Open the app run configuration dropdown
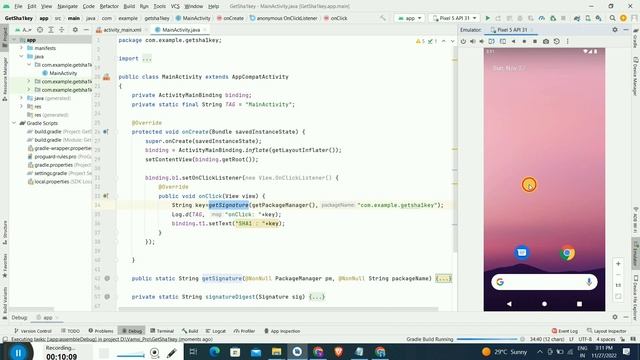Screen dimensions: 640x360 coord(409,18)
